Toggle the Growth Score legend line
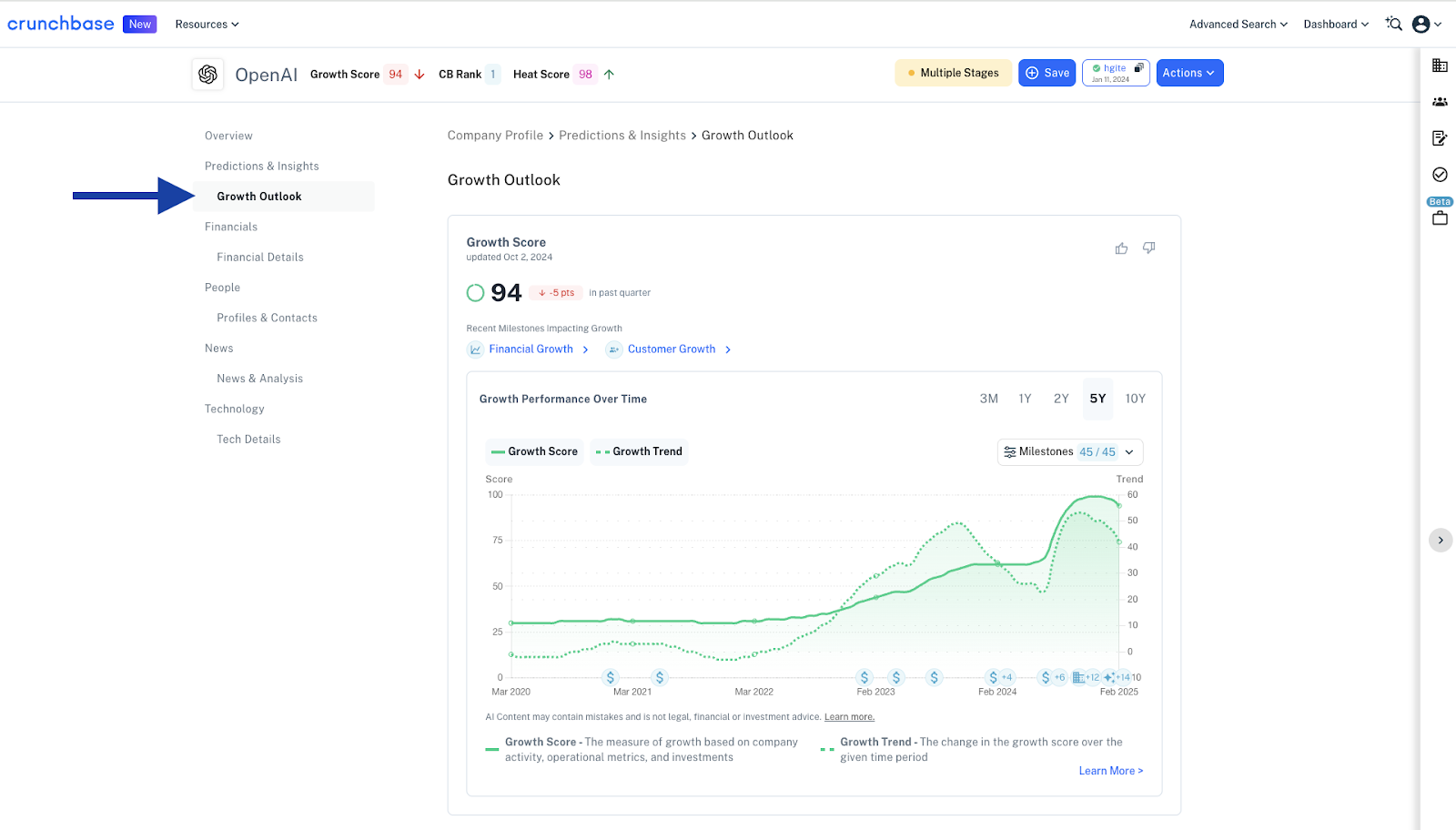 (534, 451)
